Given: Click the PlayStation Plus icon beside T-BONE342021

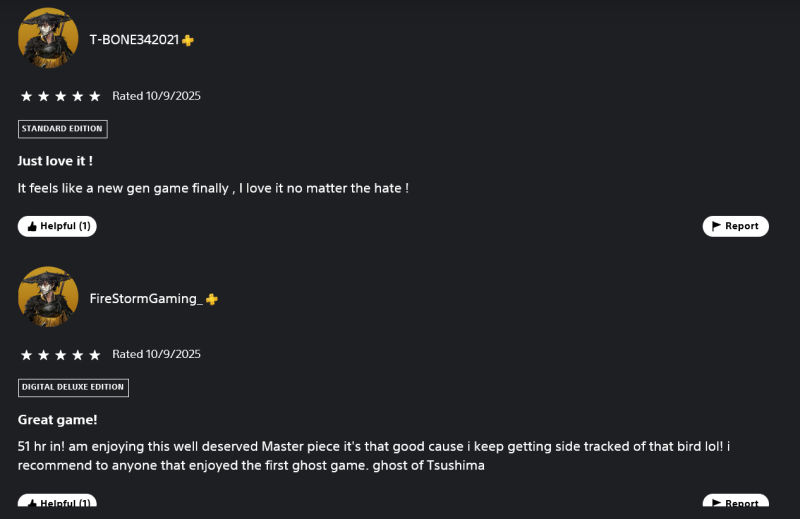Looking at the screenshot, I should tap(188, 40).
